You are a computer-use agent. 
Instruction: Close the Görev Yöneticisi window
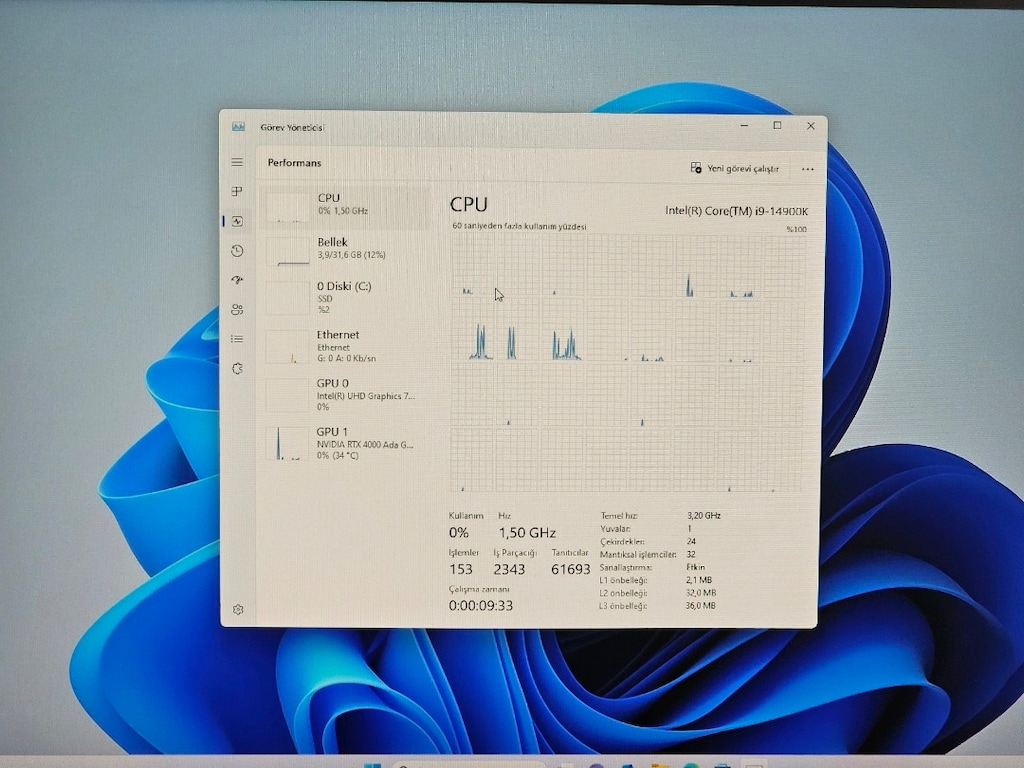[810, 125]
